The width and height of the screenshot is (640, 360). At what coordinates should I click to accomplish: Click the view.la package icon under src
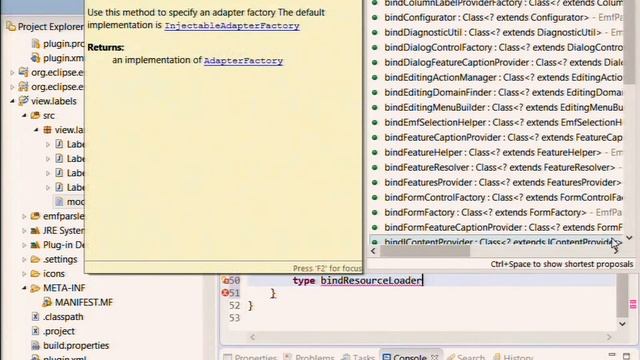pyautogui.click(x=47, y=130)
